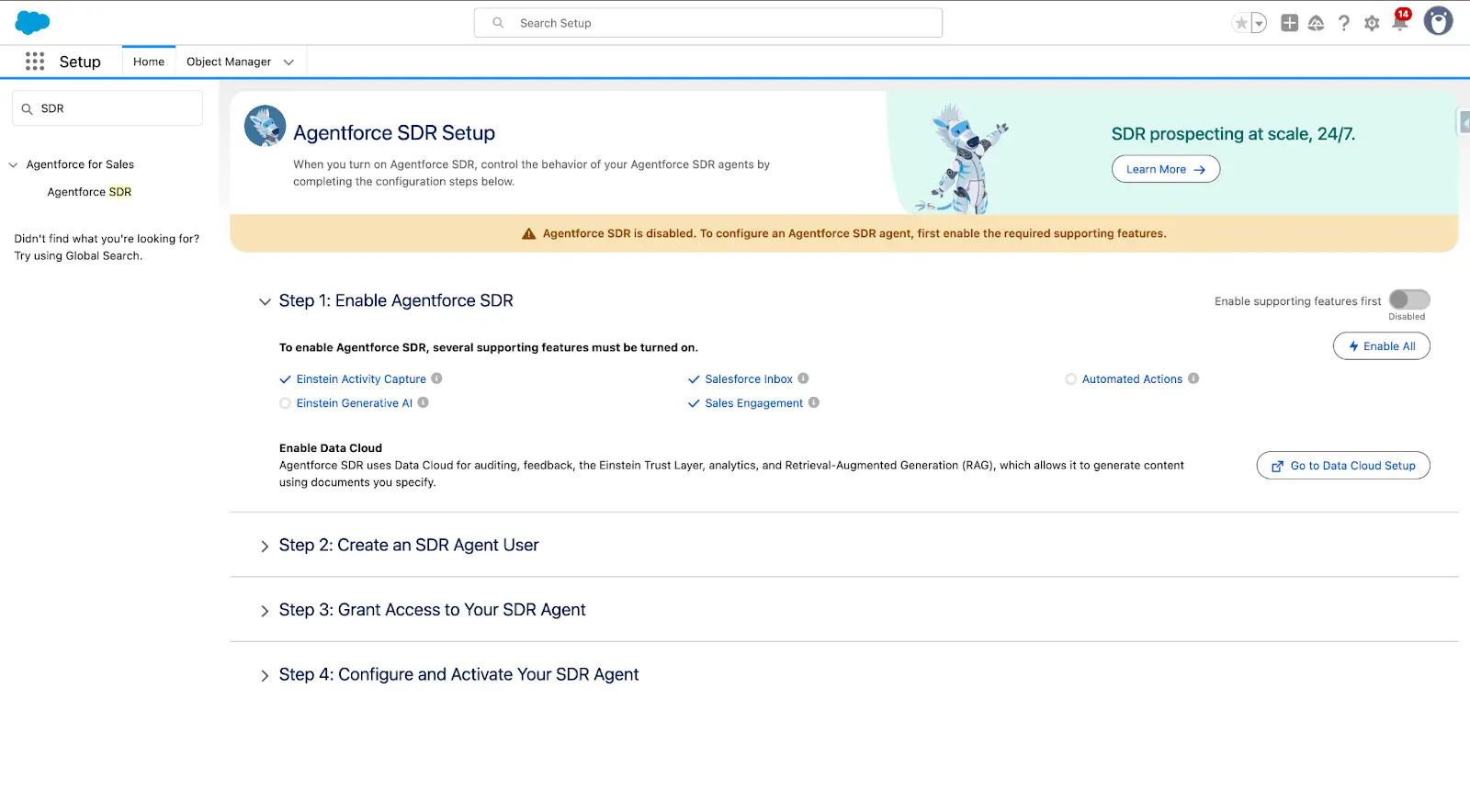Click the favorites star icon
Screen dimensions: 1470x812
click(x=1241, y=23)
